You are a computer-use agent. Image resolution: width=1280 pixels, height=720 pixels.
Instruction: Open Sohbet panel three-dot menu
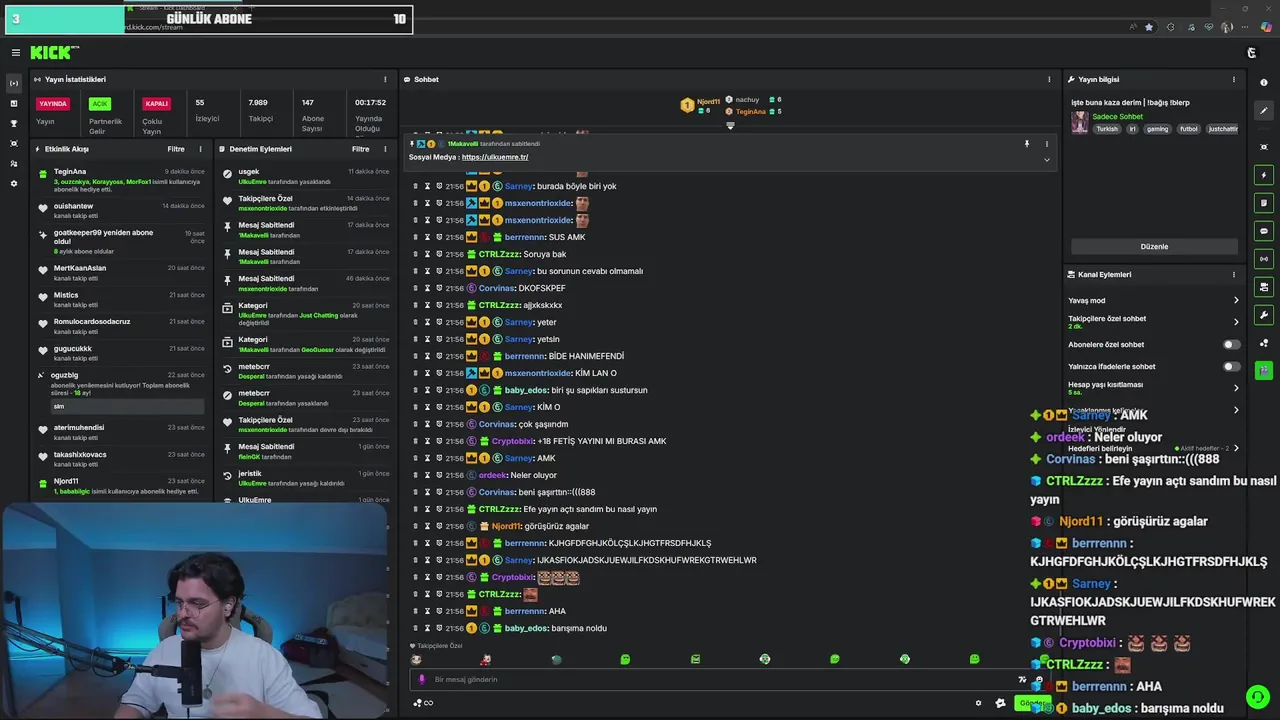click(x=1049, y=79)
